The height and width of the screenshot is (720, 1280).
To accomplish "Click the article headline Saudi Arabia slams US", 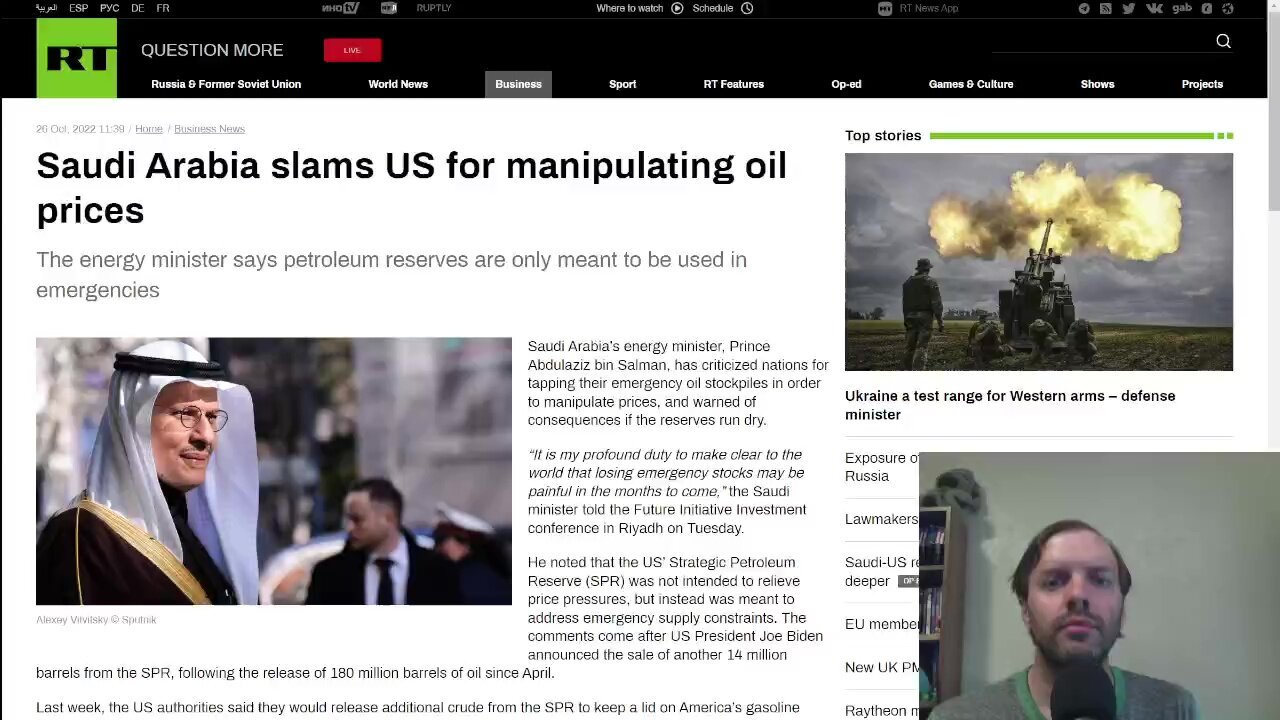I will click(x=411, y=188).
